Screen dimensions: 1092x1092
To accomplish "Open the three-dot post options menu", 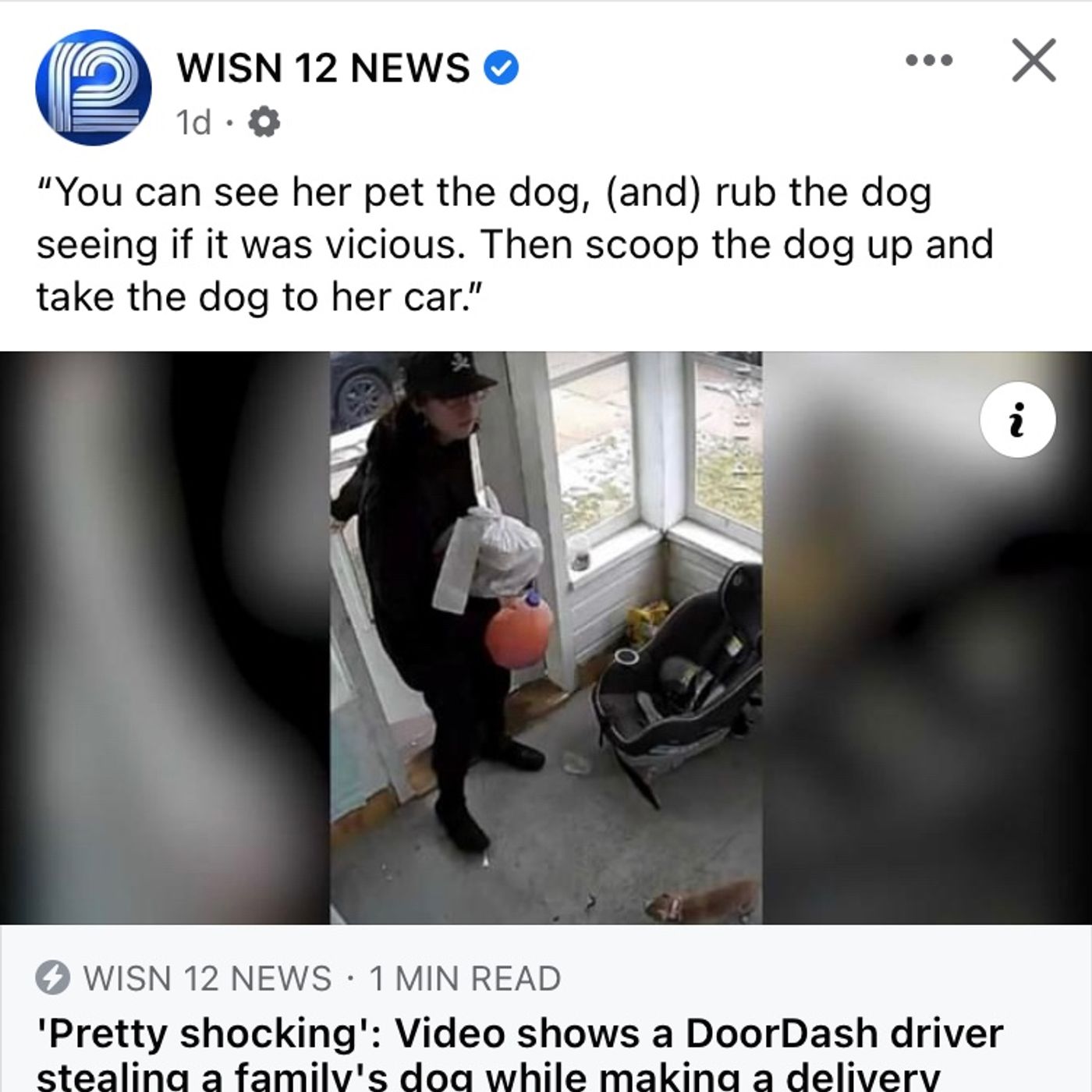I will click(x=929, y=60).
